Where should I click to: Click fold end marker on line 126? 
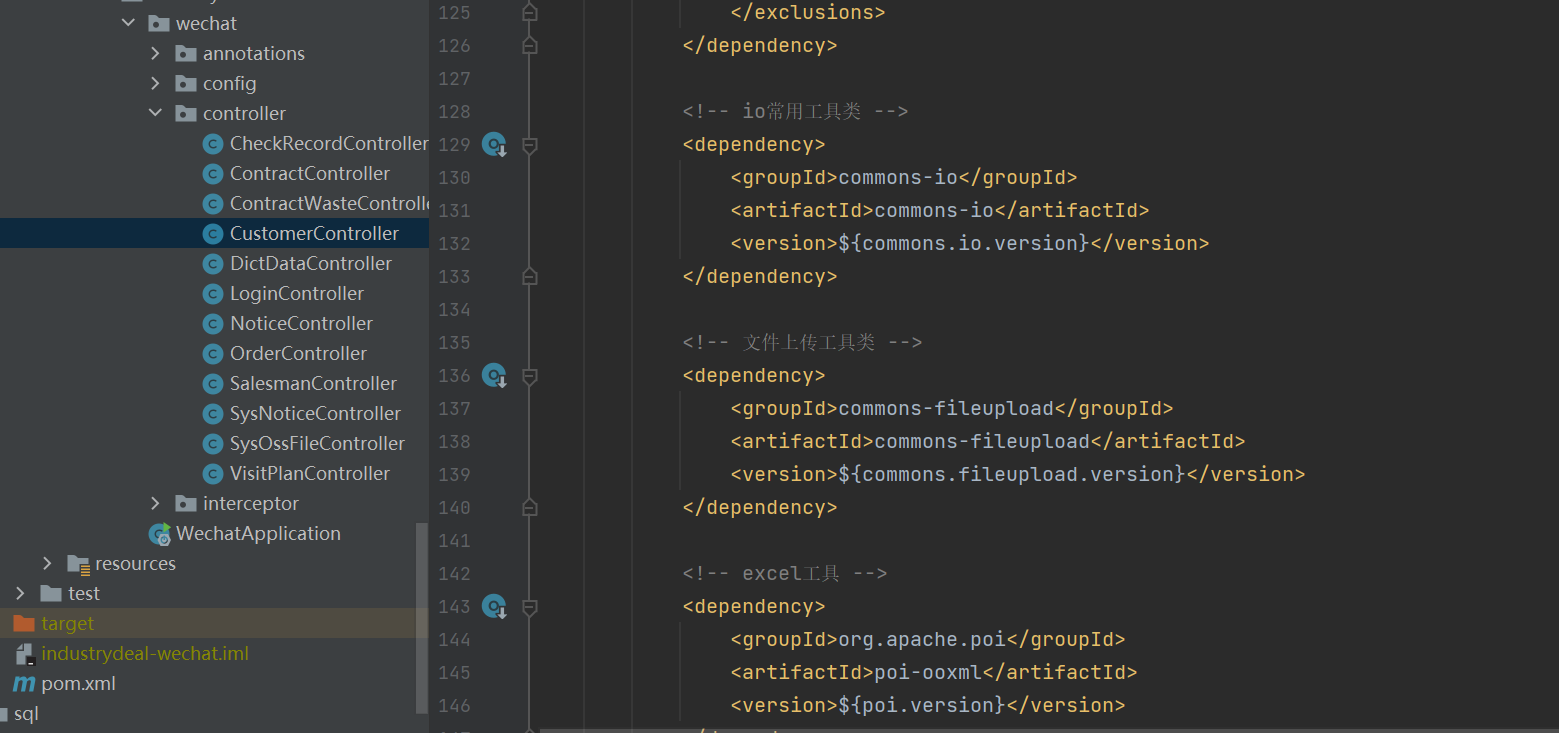click(x=530, y=45)
